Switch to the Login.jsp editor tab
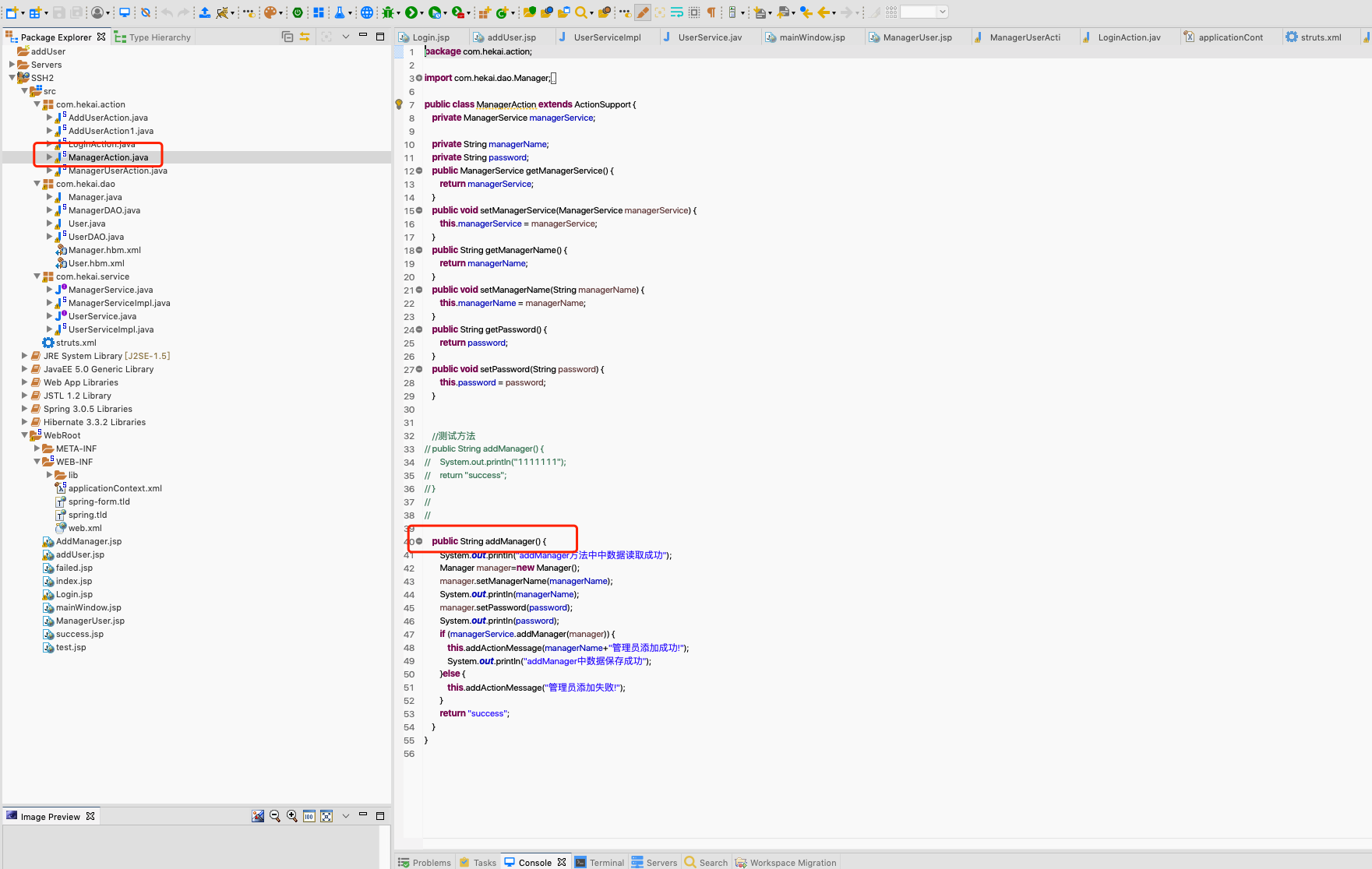This screenshot has height=869, width=1372. pyautogui.click(x=431, y=37)
